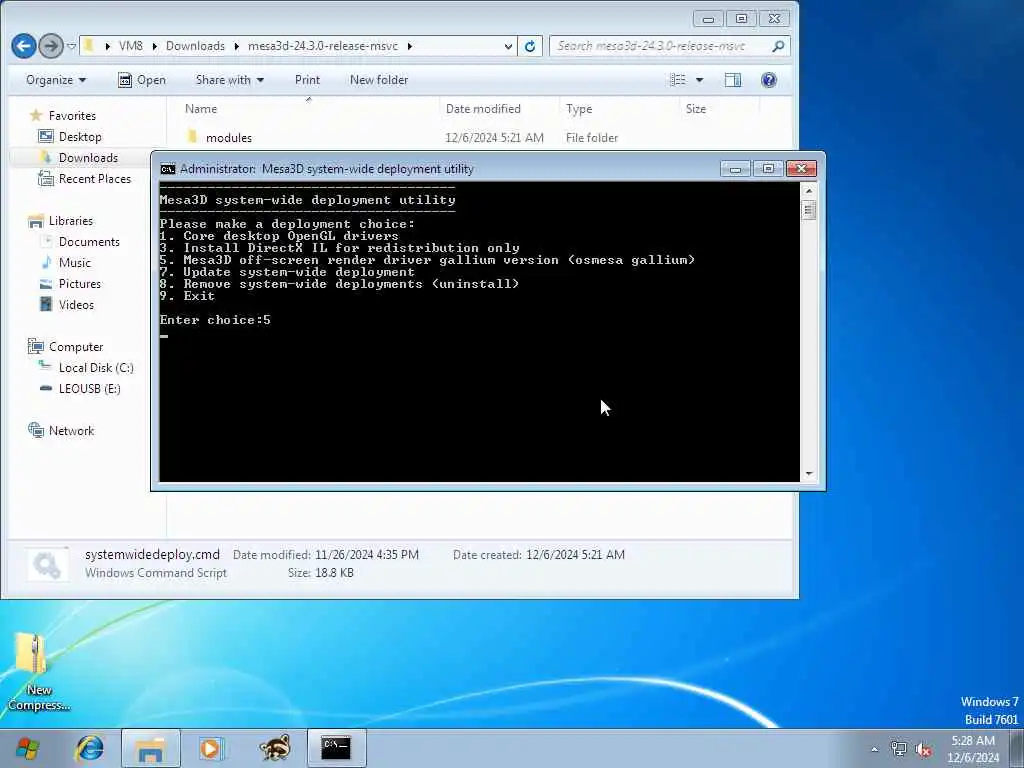Select Computer in navigation pane
Screen dimensions: 1024x768
[x=76, y=347]
